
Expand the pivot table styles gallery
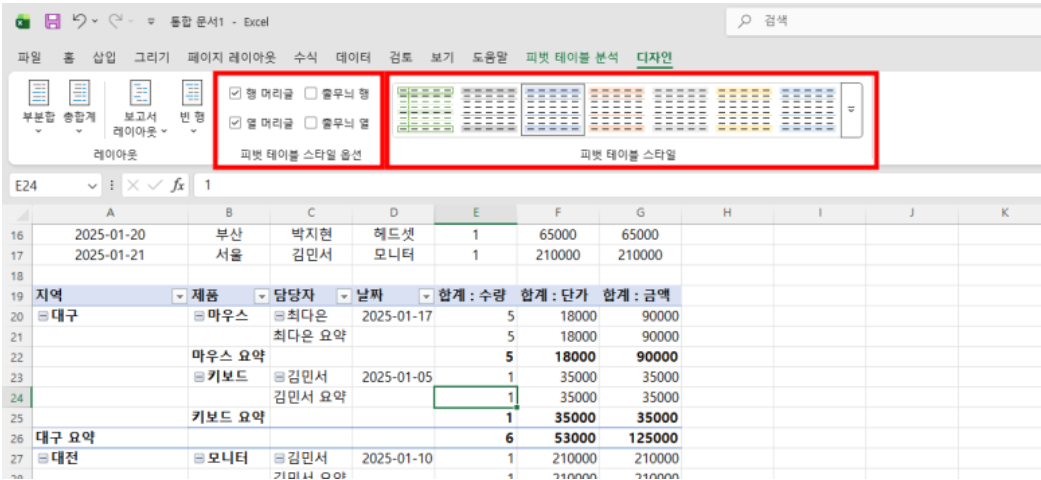(851, 108)
